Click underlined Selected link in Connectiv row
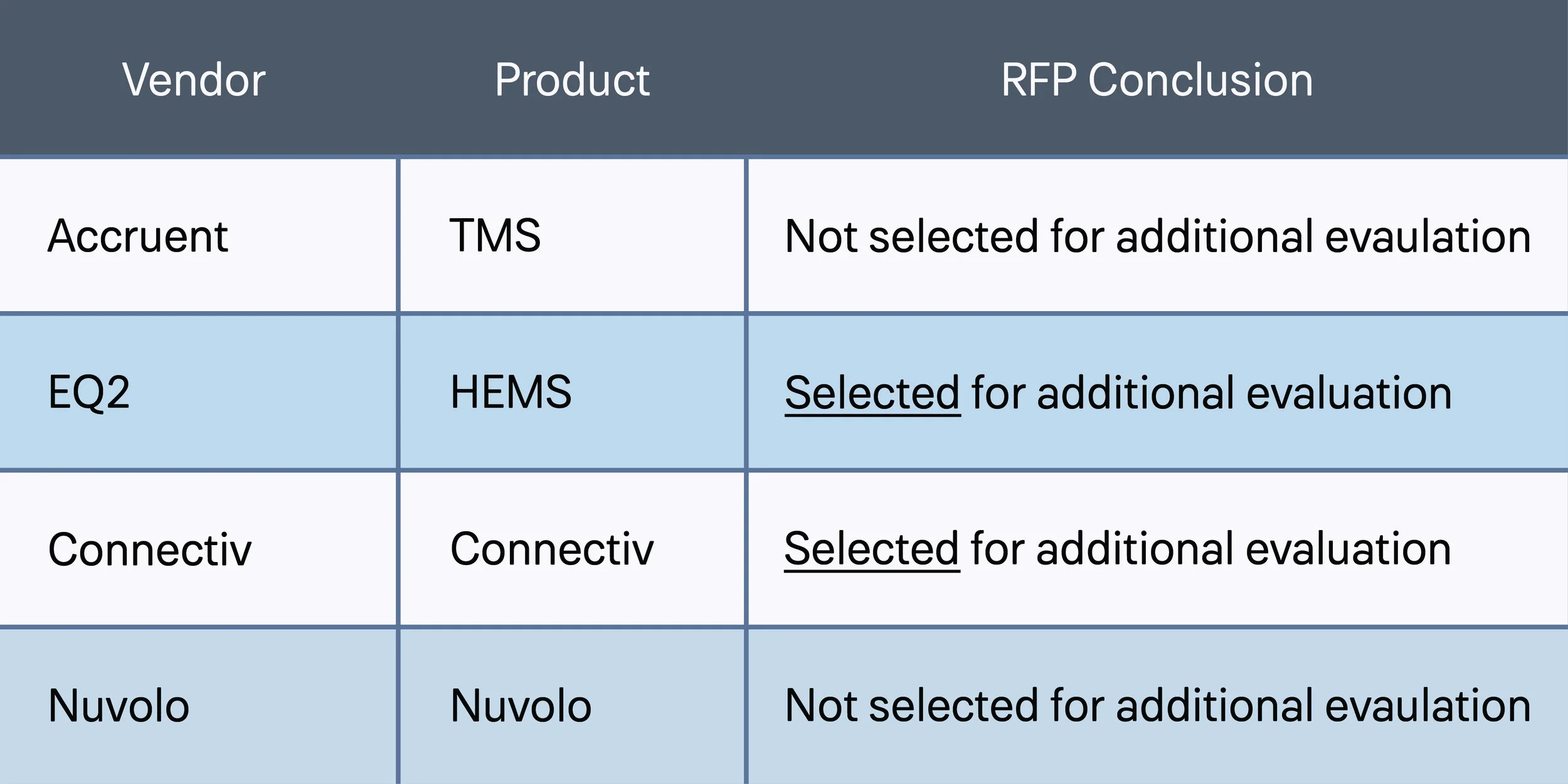Screen dimensions: 1568x784 tap(872, 549)
